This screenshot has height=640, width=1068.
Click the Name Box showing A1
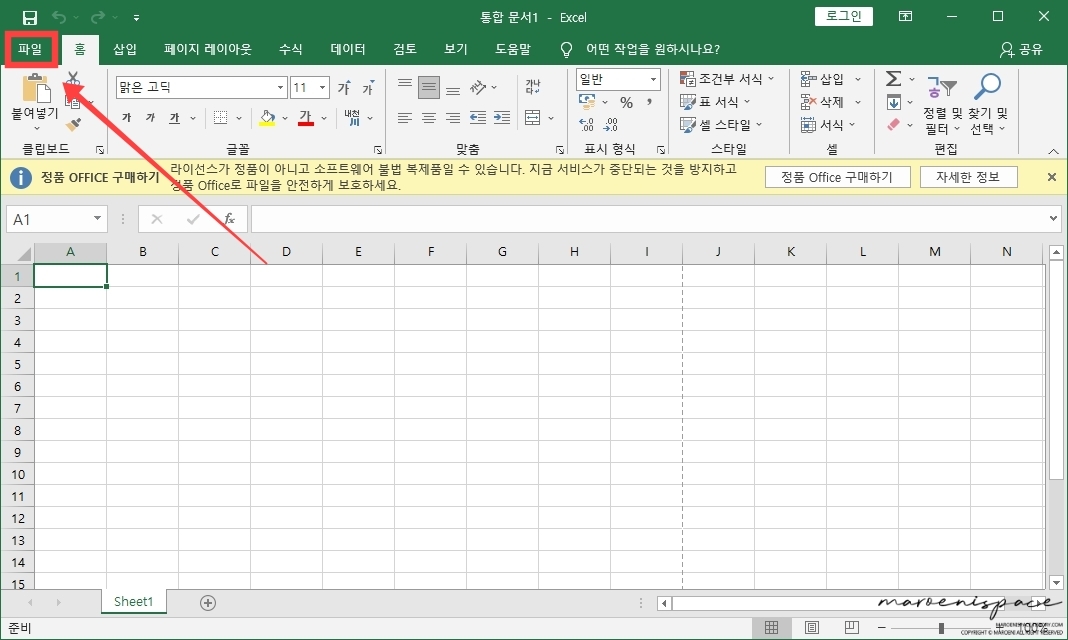57,219
